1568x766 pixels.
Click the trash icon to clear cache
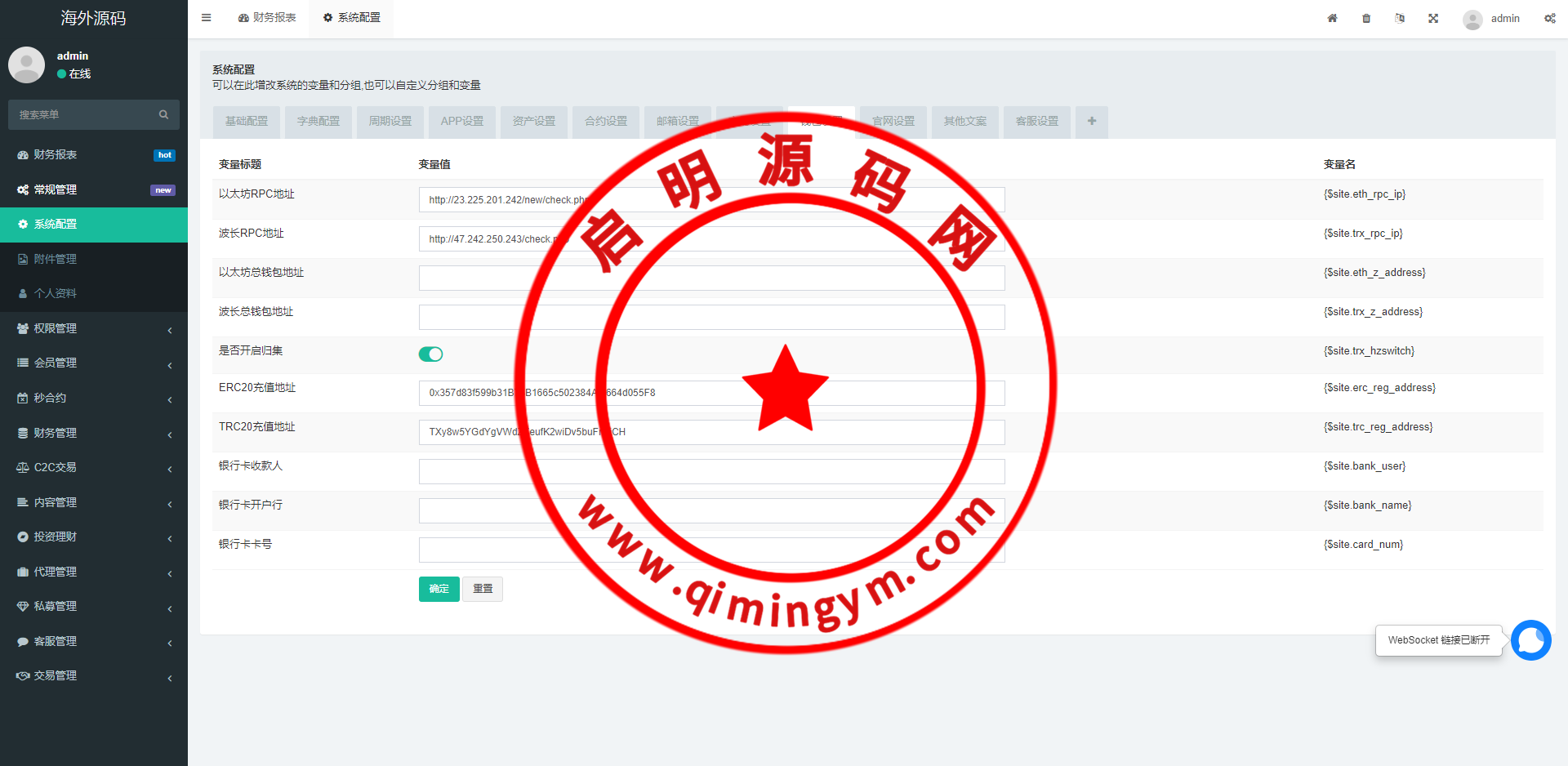(1366, 18)
